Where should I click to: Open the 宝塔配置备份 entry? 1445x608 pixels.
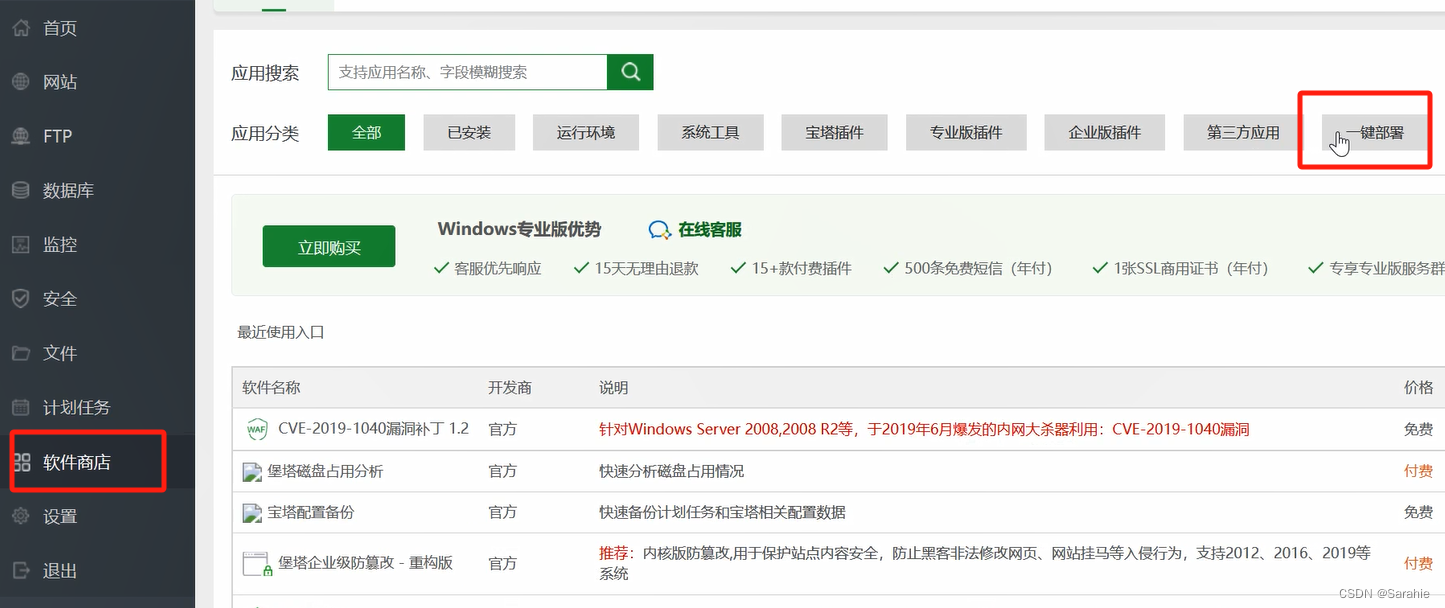(311, 513)
